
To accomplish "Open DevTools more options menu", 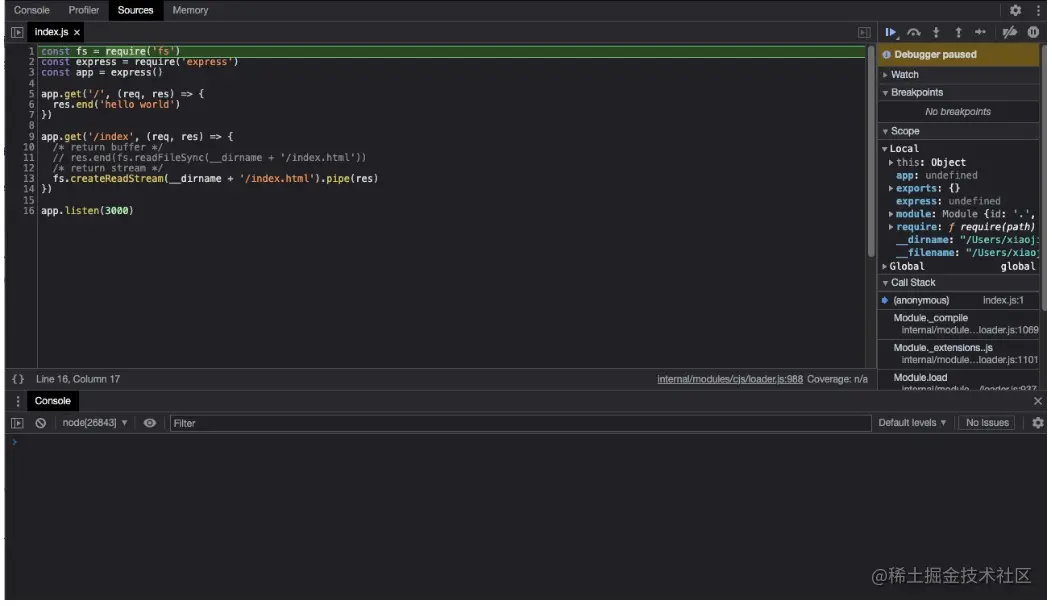I will [x=1038, y=10].
